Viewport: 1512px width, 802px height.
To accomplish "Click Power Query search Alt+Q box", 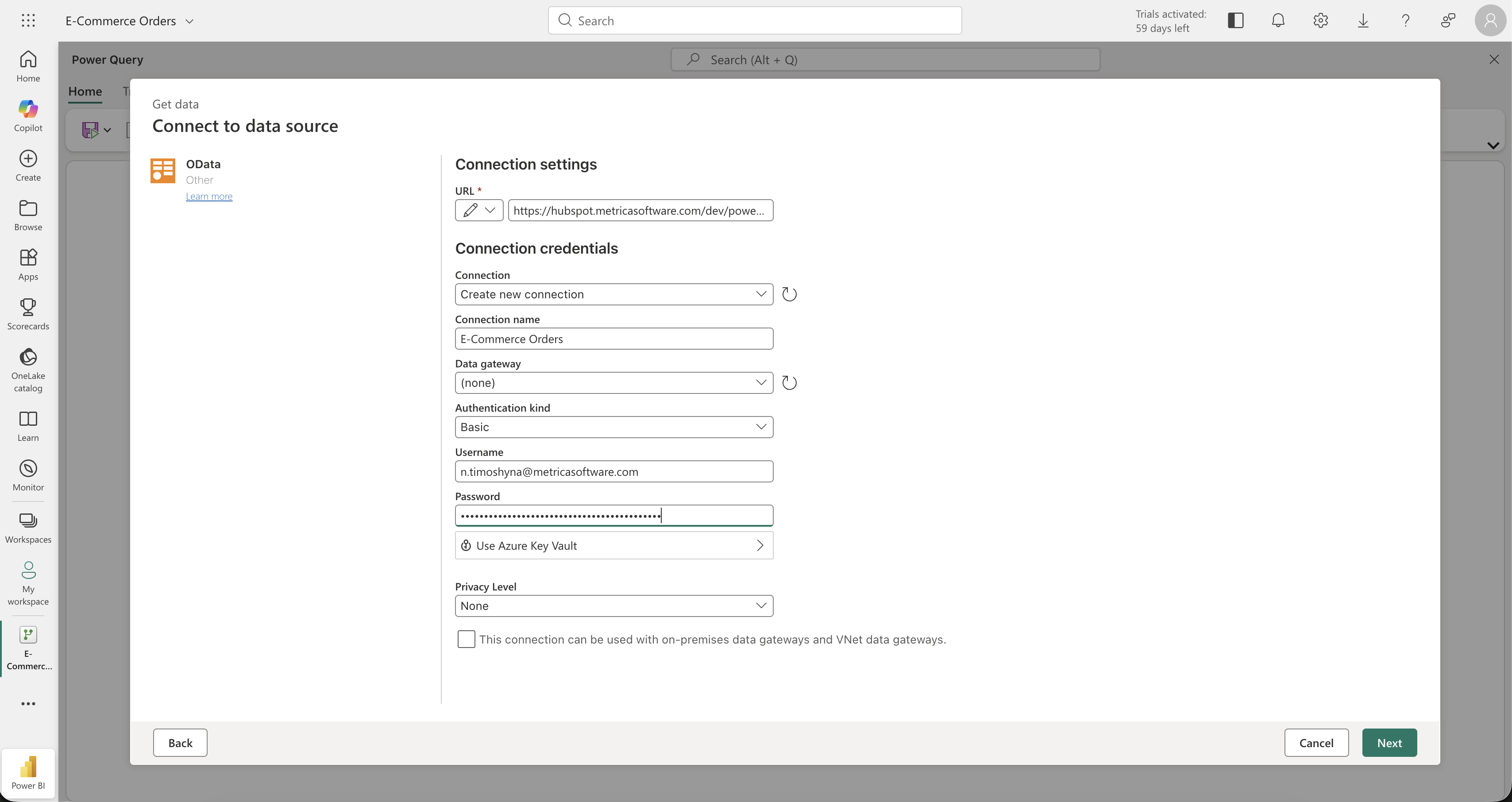I will click(x=885, y=59).
